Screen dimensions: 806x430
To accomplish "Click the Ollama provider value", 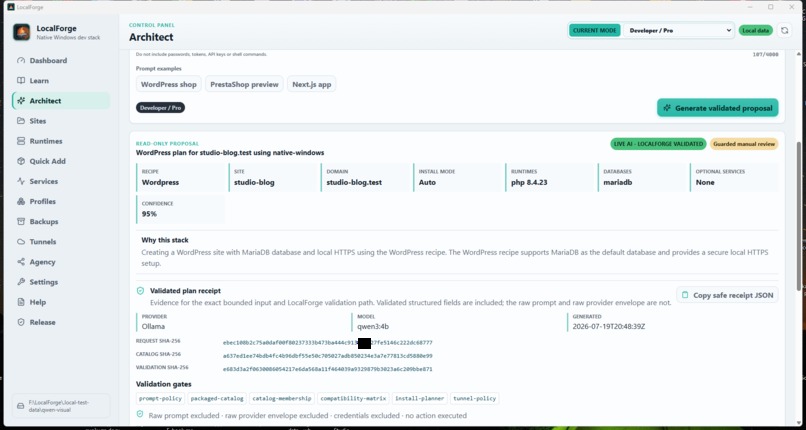I will (x=153, y=326).
